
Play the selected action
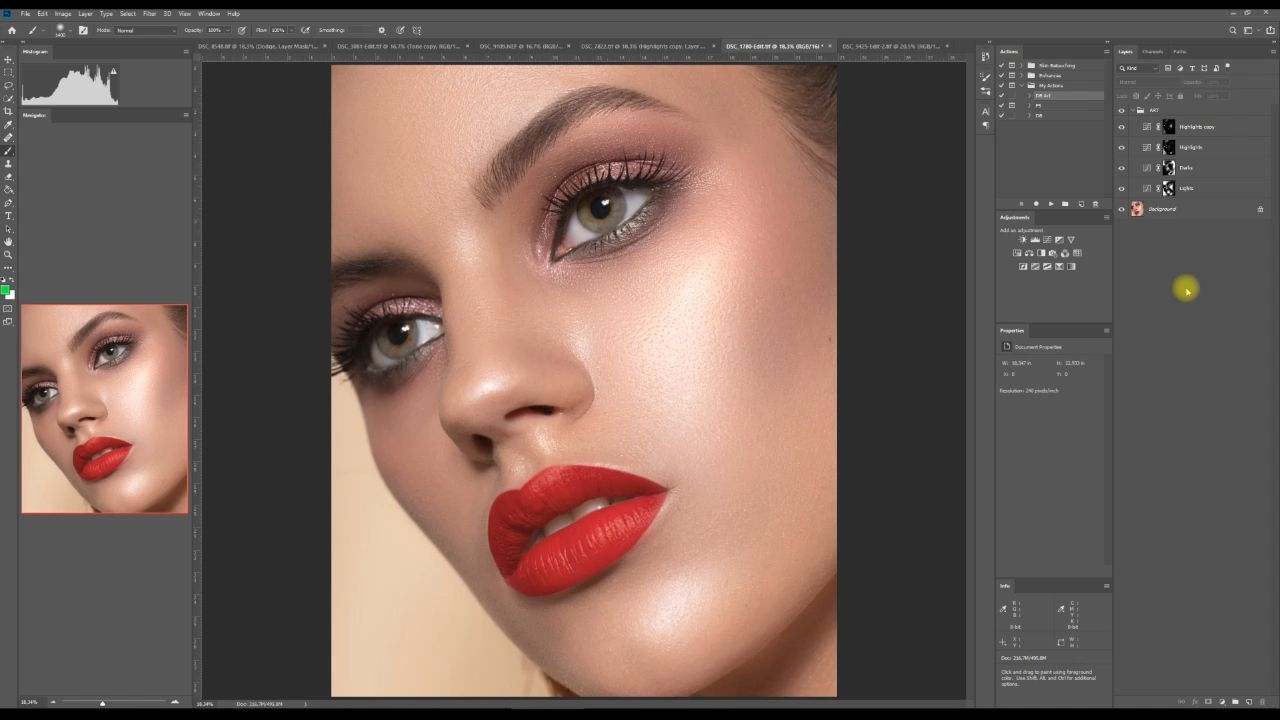pyautogui.click(x=1051, y=204)
